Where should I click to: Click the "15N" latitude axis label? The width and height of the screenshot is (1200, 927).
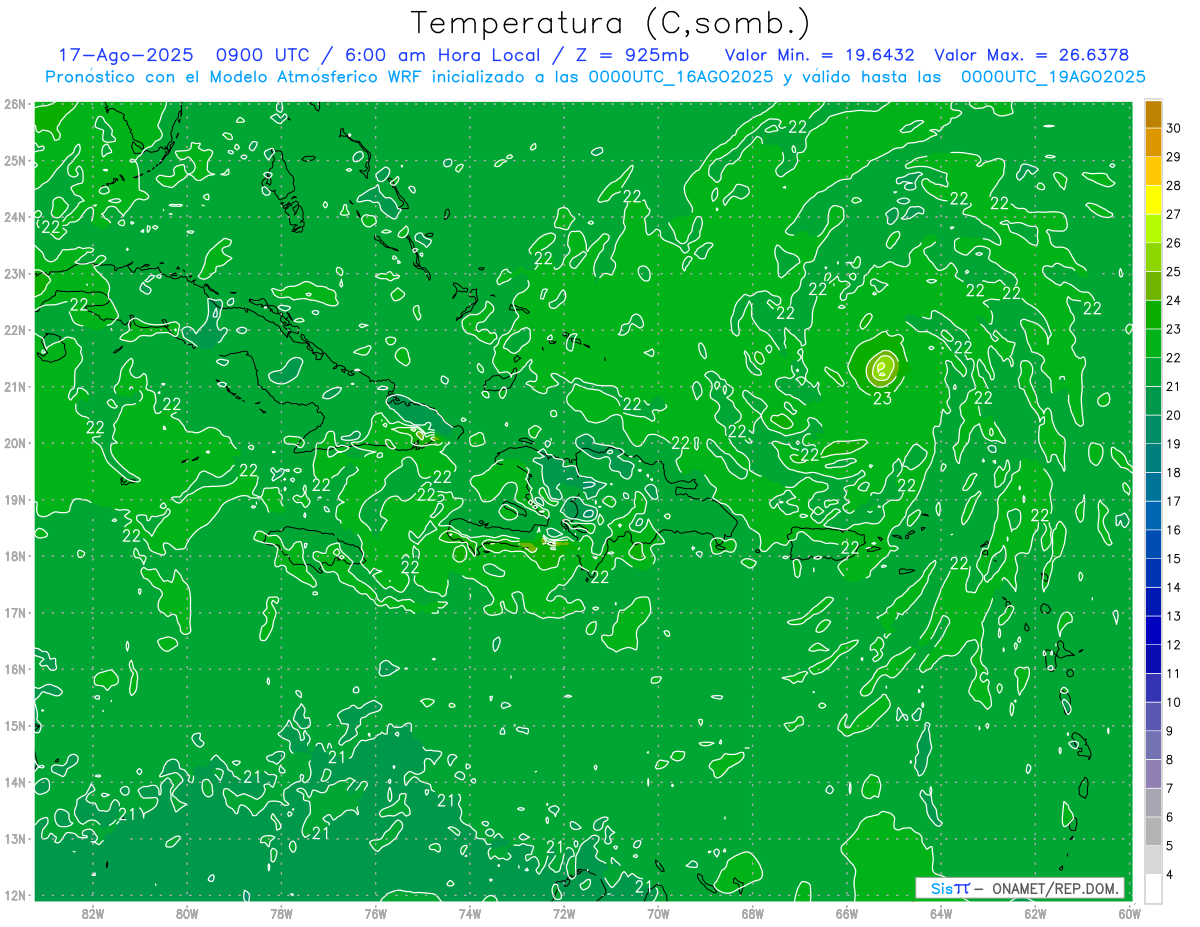15,726
